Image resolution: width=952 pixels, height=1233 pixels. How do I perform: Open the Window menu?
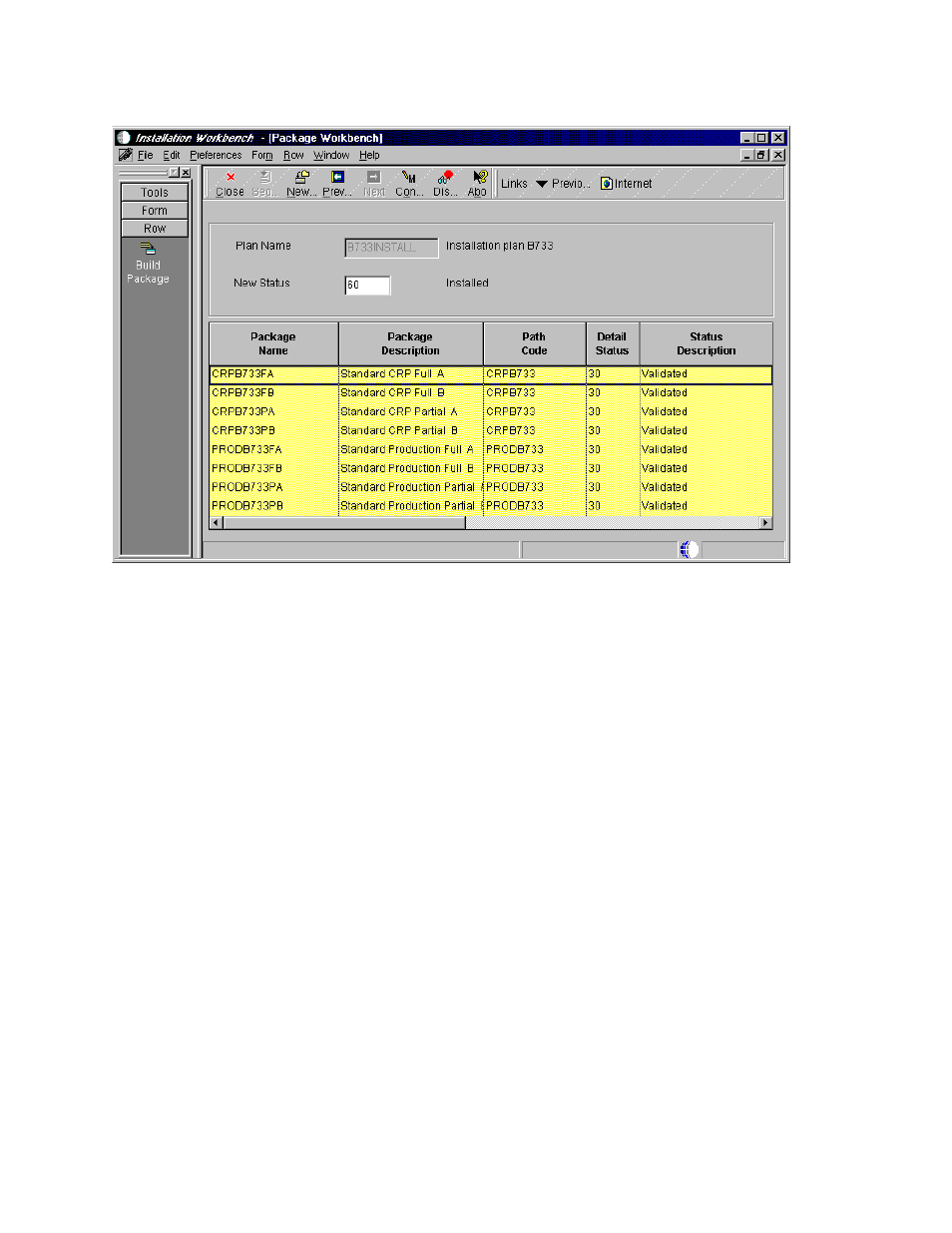(331, 156)
